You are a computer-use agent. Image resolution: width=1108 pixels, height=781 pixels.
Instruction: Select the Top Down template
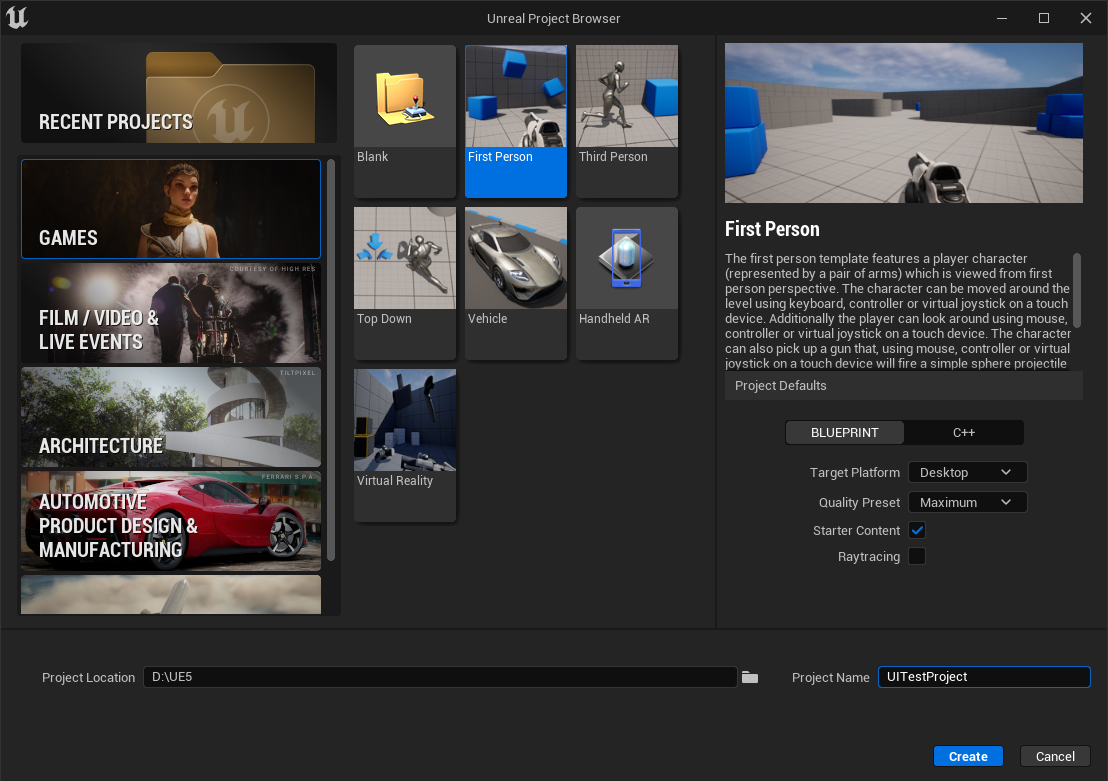pyautogui.click(x=405, y=283)
